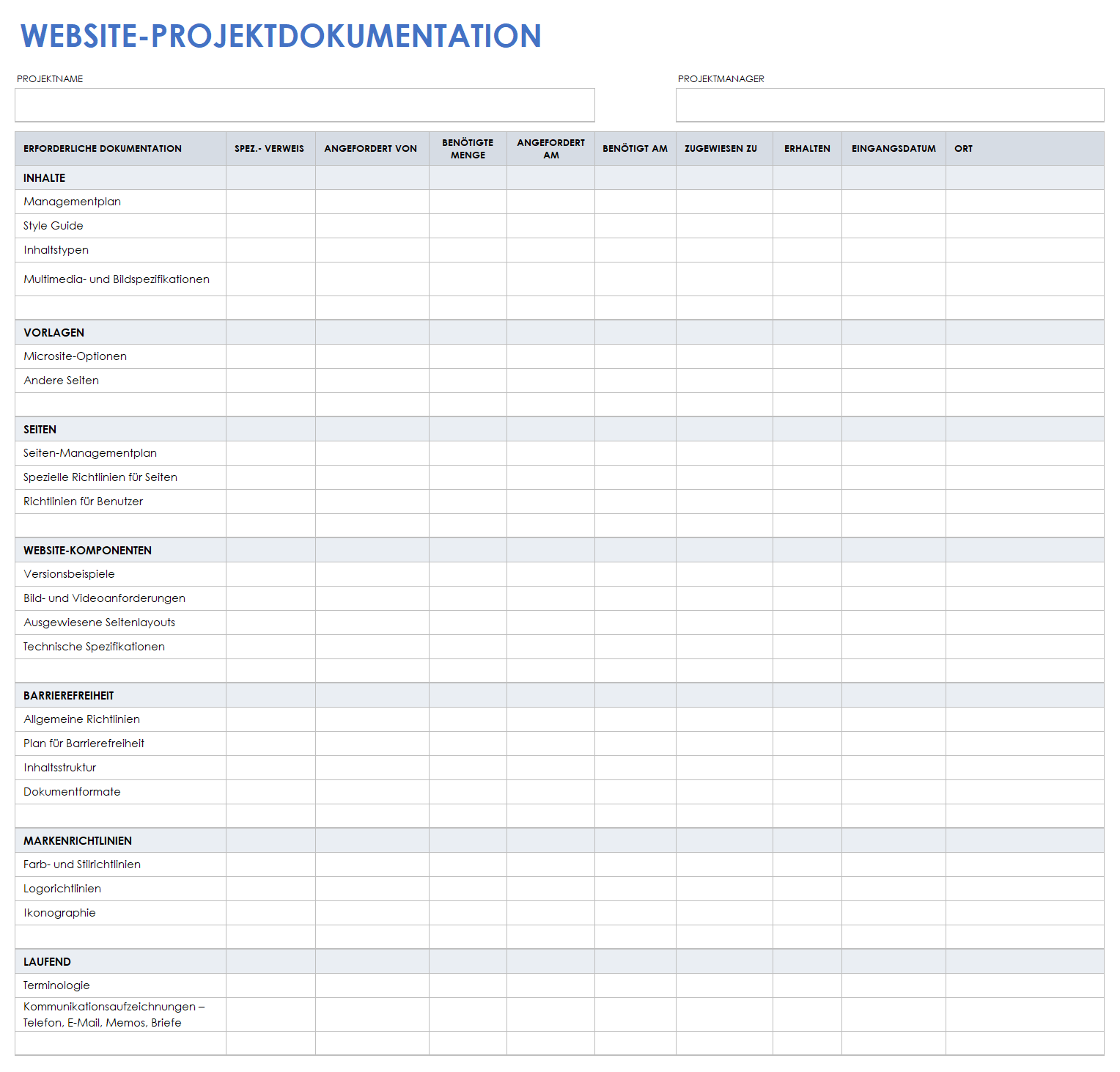Select the Inhaltsstruktur row label
The height and width of the screenshot is (1072, 1120).
point(60,768)
